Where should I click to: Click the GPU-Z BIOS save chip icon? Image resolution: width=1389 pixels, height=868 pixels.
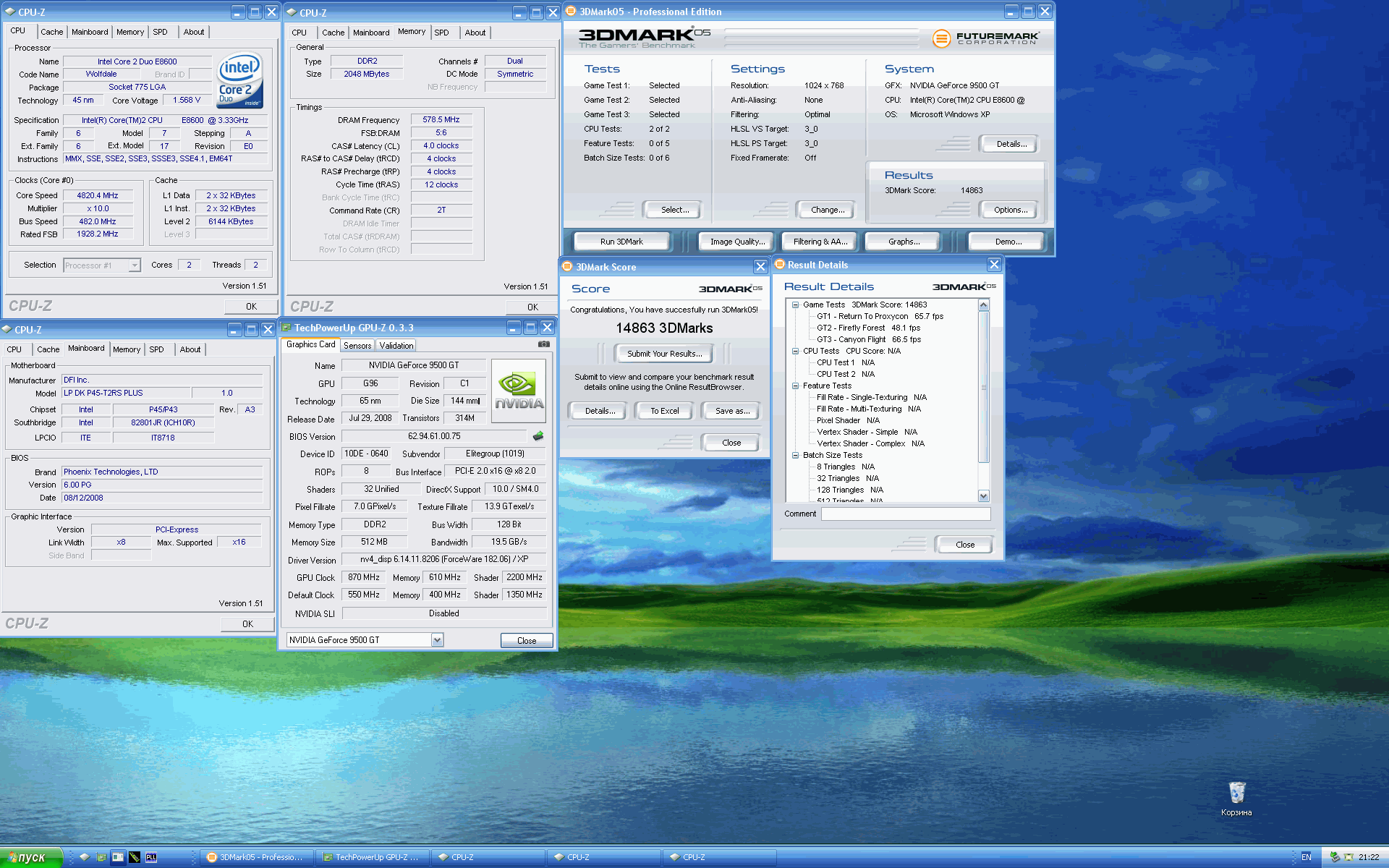coord(538,436)
